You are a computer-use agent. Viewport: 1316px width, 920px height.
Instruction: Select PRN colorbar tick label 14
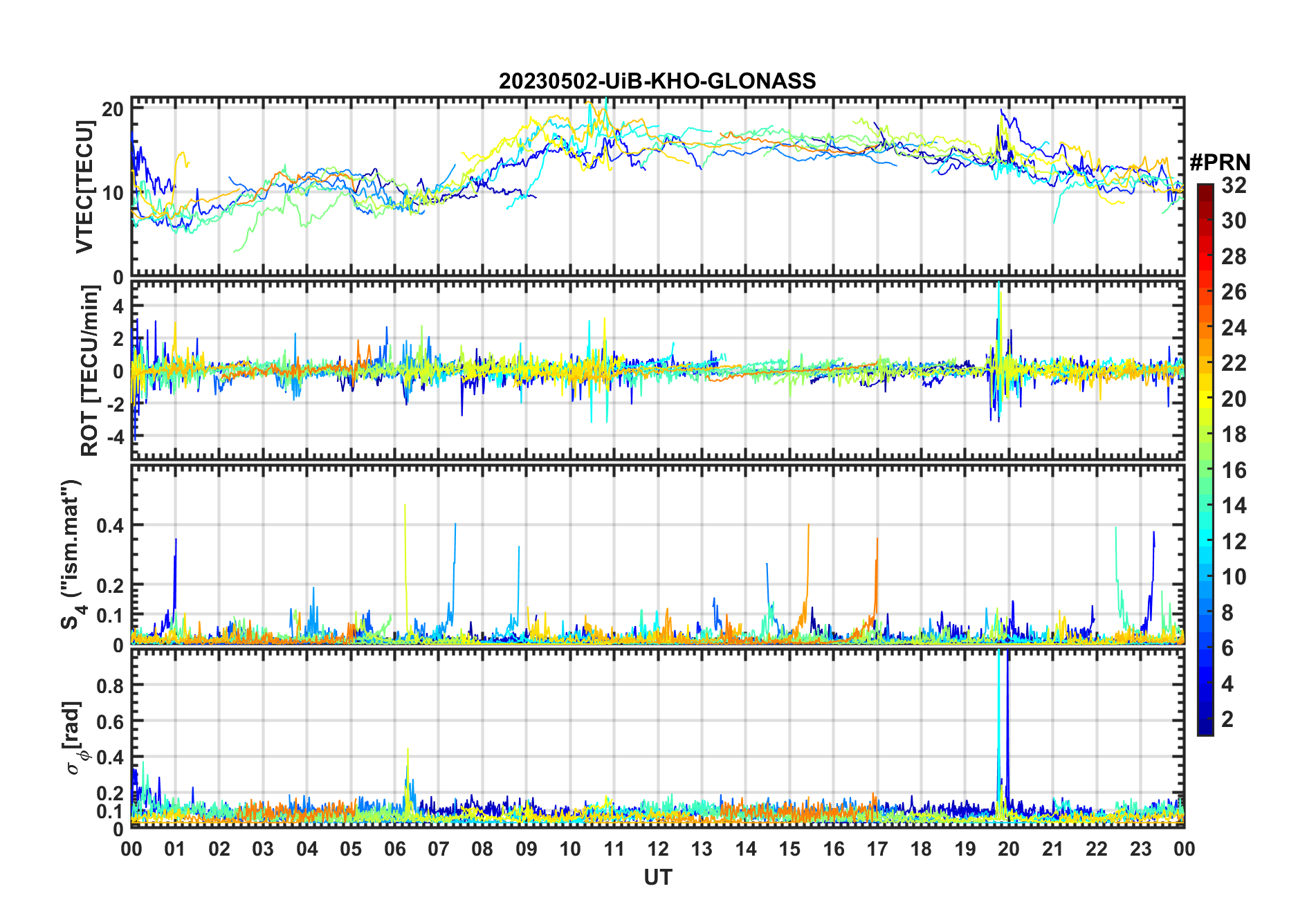(x=1234, y=506)
